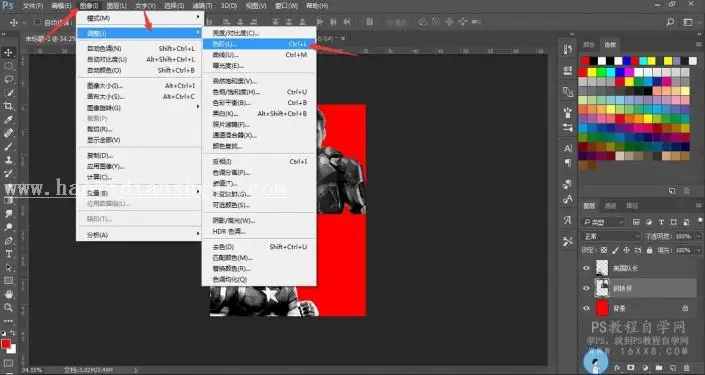Viewport: 705px width, 375px height.
Task: Toggle the auto-select checkbox in options bar
Action: [38, 22]
